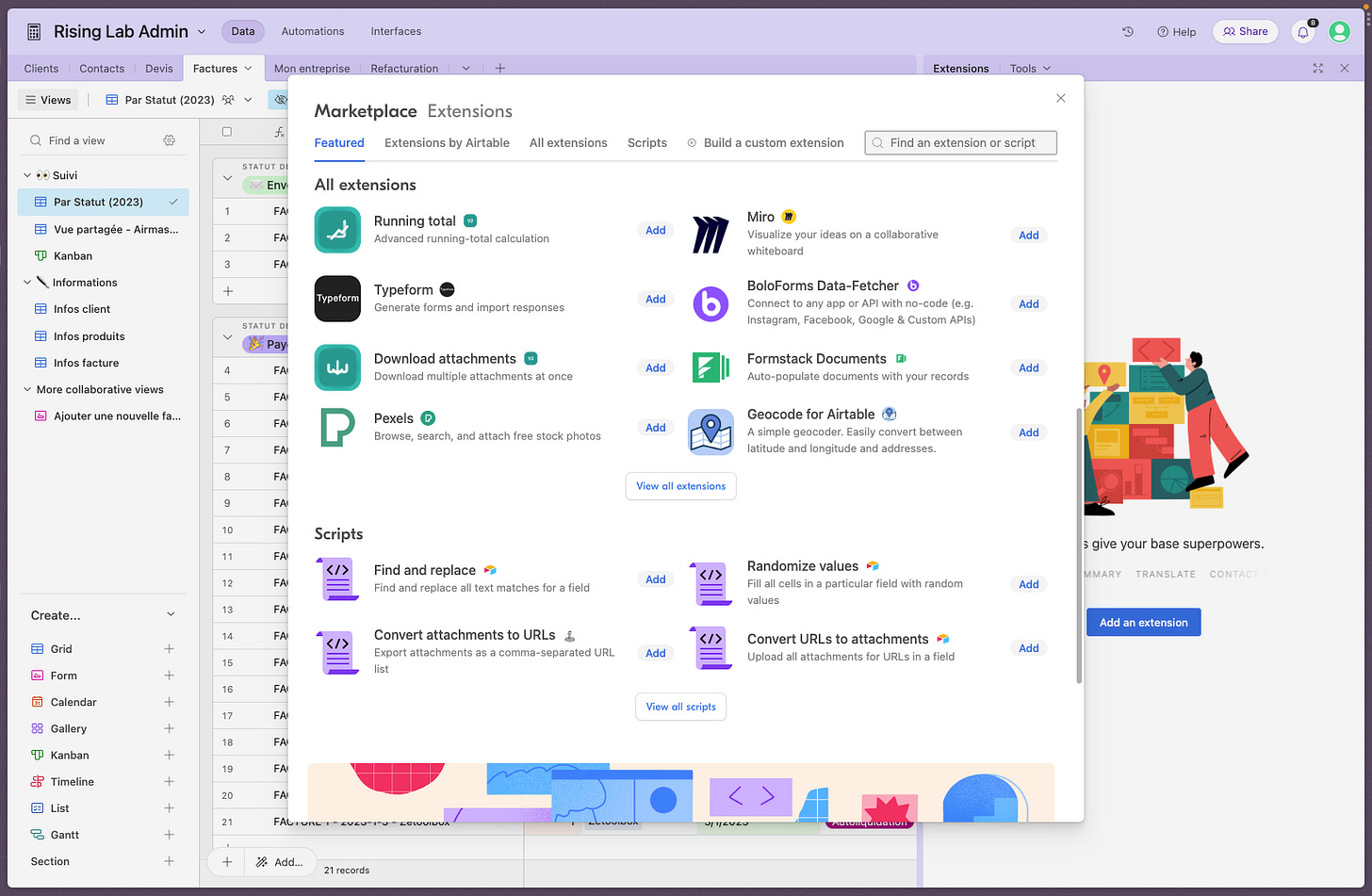The height and width of the screenshot is (896, 1372).
Task: Collapse the Informations section
Action: coord(27,282)
